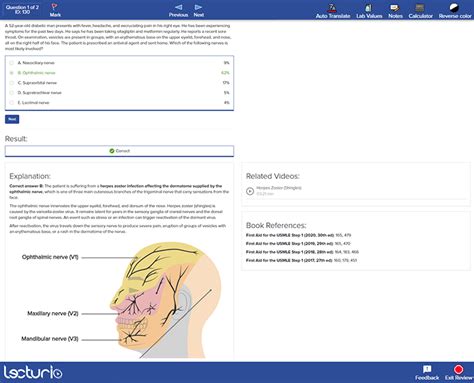Open the Herpes Zoster related video link

279,188
